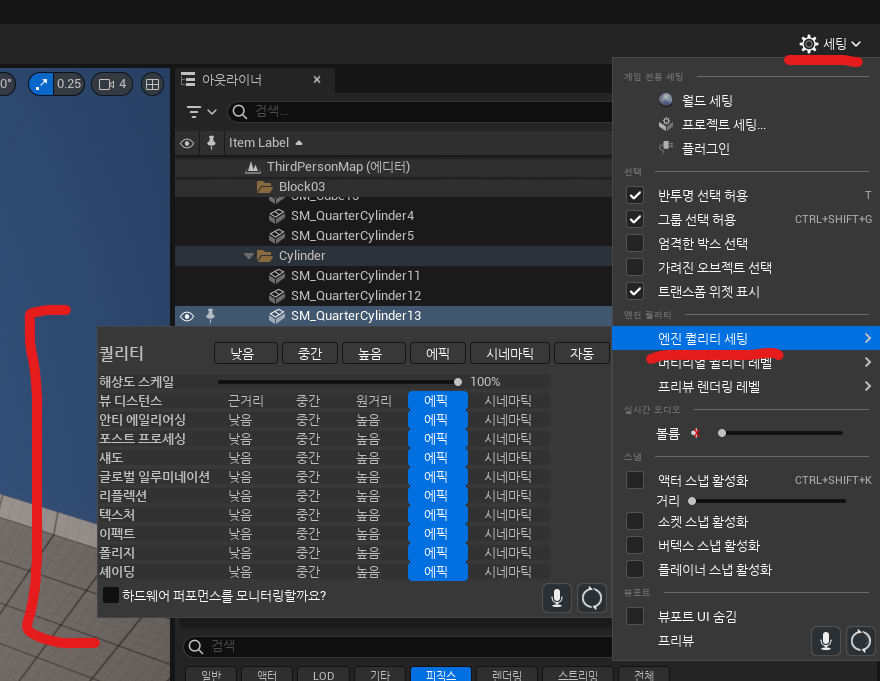Enable 뷰포트 UI 숨김 checkbox
Screen dimensions: 880x681
click(635, 616)
